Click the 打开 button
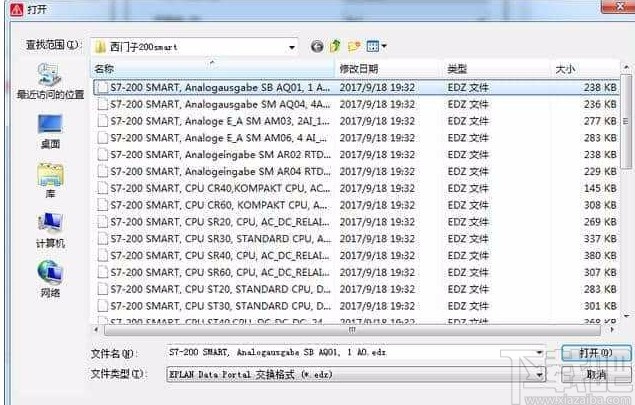Viewport: 635px width, 405px height. [x=596, y=353]
